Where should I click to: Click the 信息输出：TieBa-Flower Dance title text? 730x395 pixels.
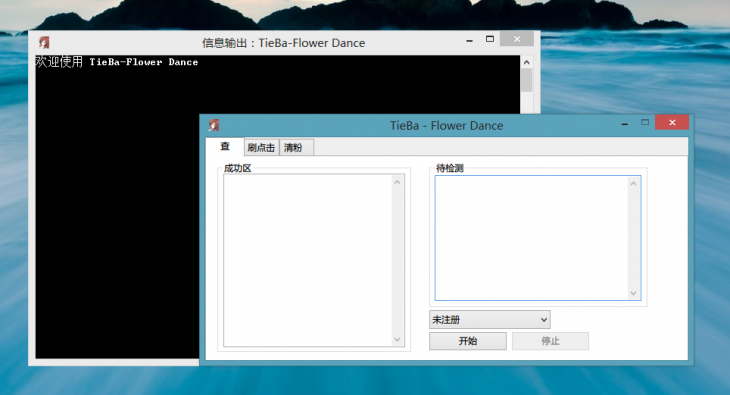(x=284, y=43)
